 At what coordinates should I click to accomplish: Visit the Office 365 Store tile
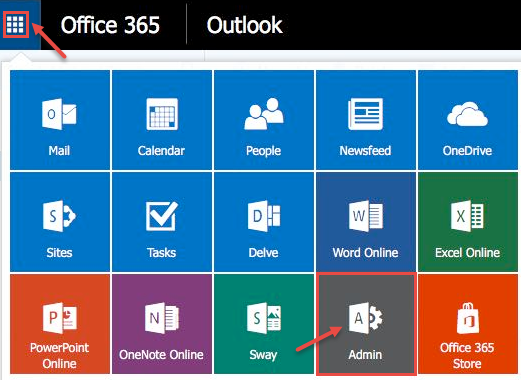[468, 324]
